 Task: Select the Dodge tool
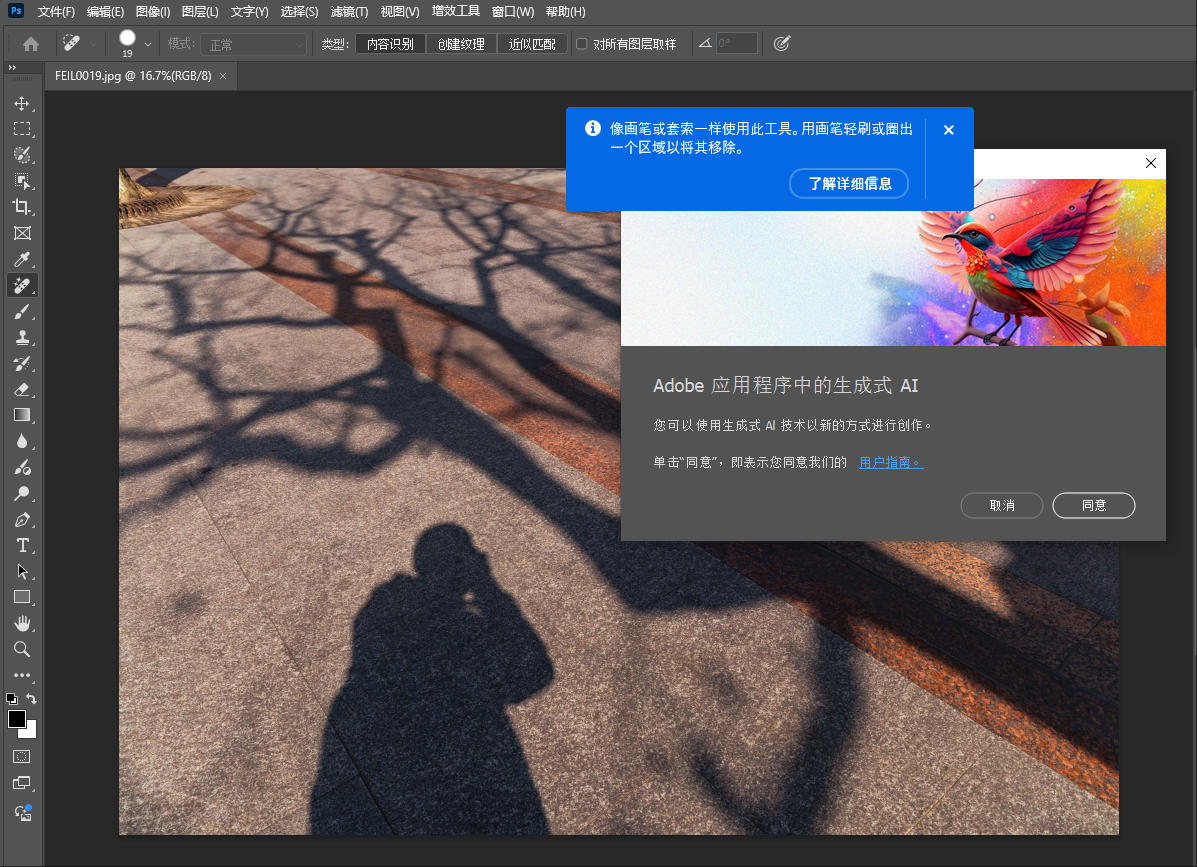22,494
